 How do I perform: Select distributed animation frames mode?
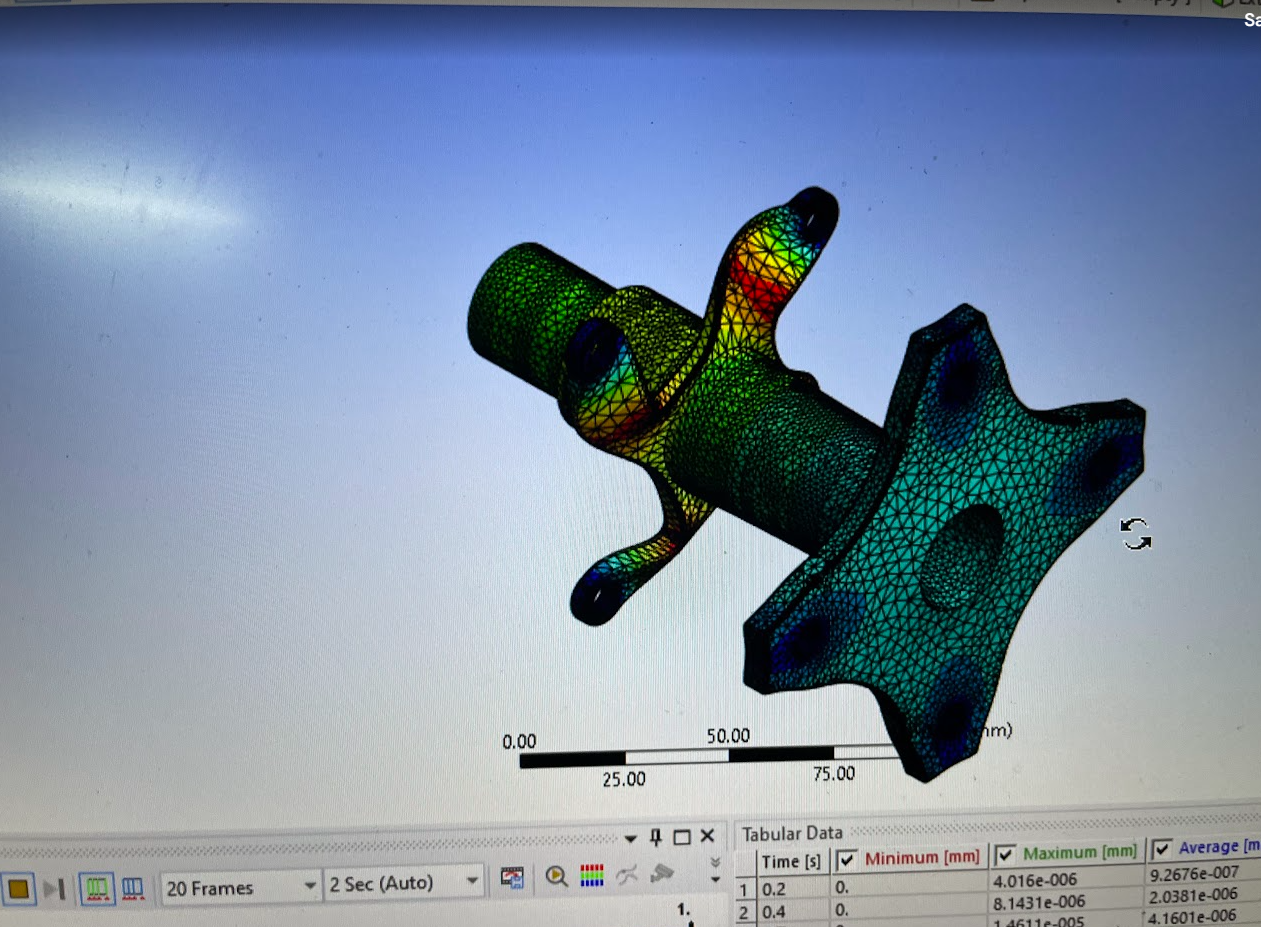pyautogui.click(x=97, y=888)
